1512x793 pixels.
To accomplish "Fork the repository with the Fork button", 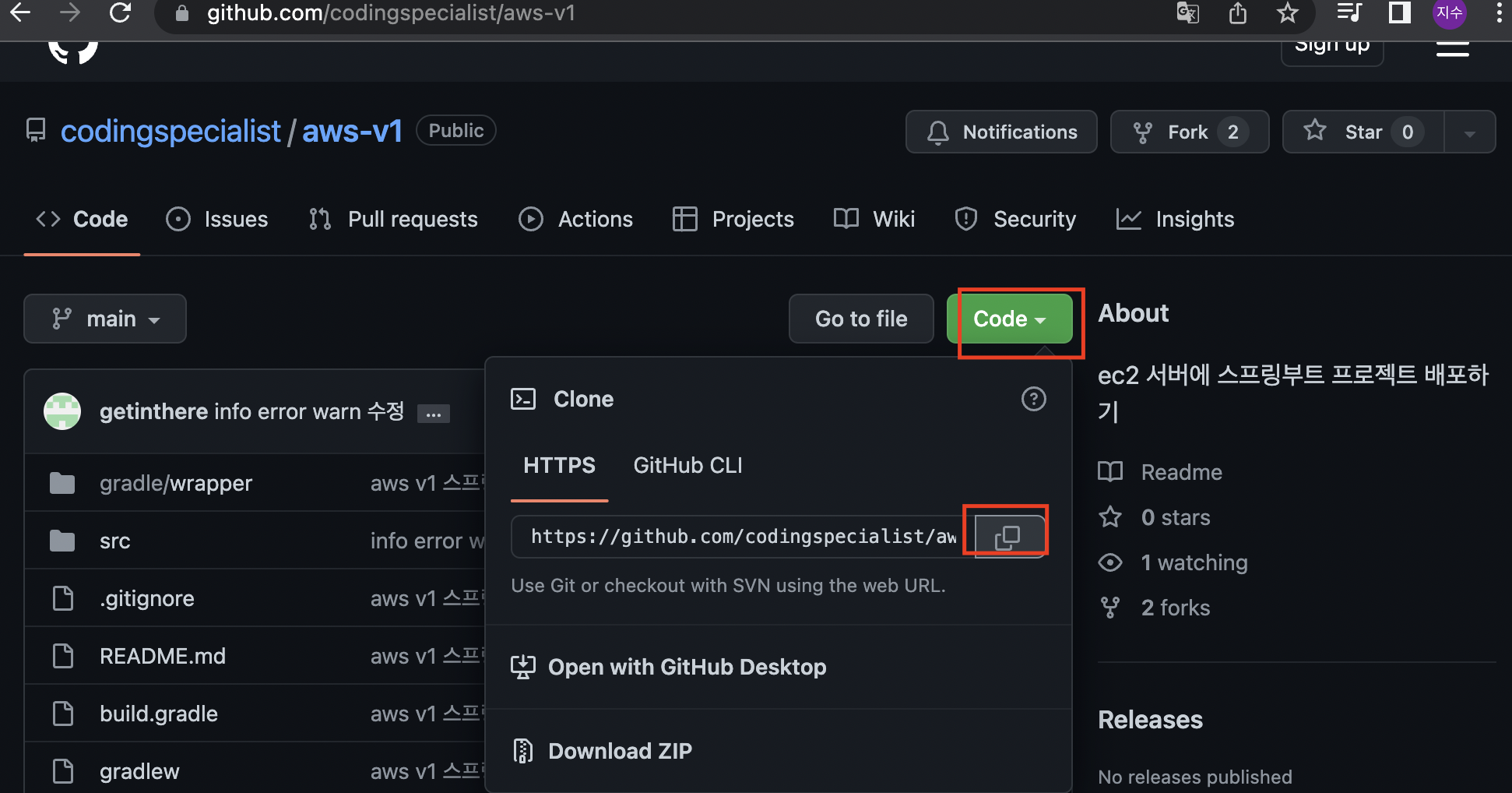I will point(1190,132).
